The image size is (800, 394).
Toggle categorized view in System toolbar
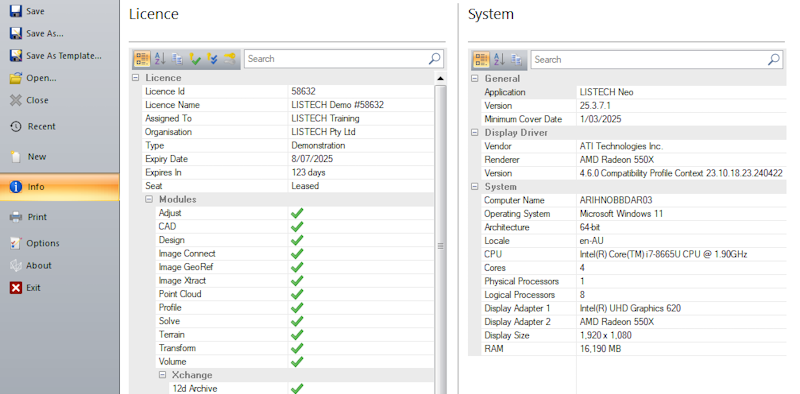tap(481, 60)
